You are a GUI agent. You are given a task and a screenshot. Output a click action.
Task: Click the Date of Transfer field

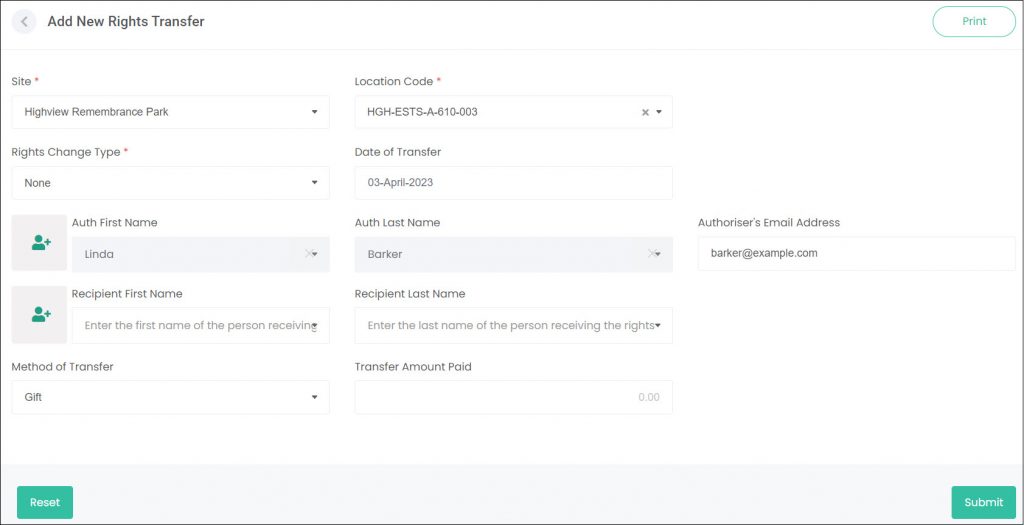513,183
